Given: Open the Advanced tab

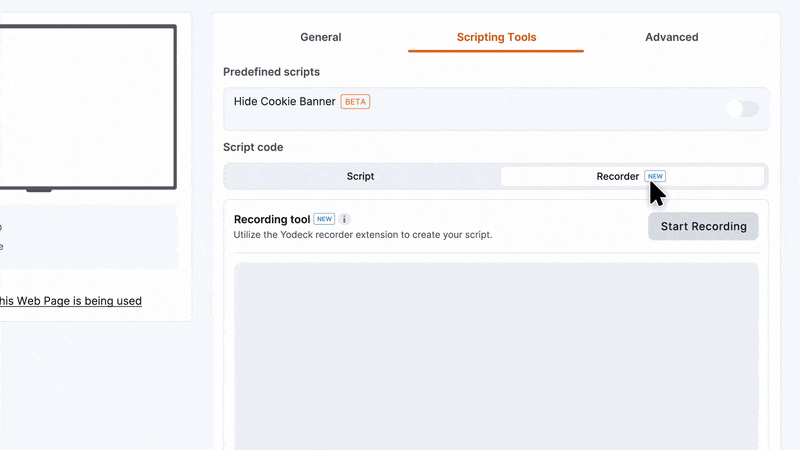Looking at the screenshot, I should tap(671, 37).
